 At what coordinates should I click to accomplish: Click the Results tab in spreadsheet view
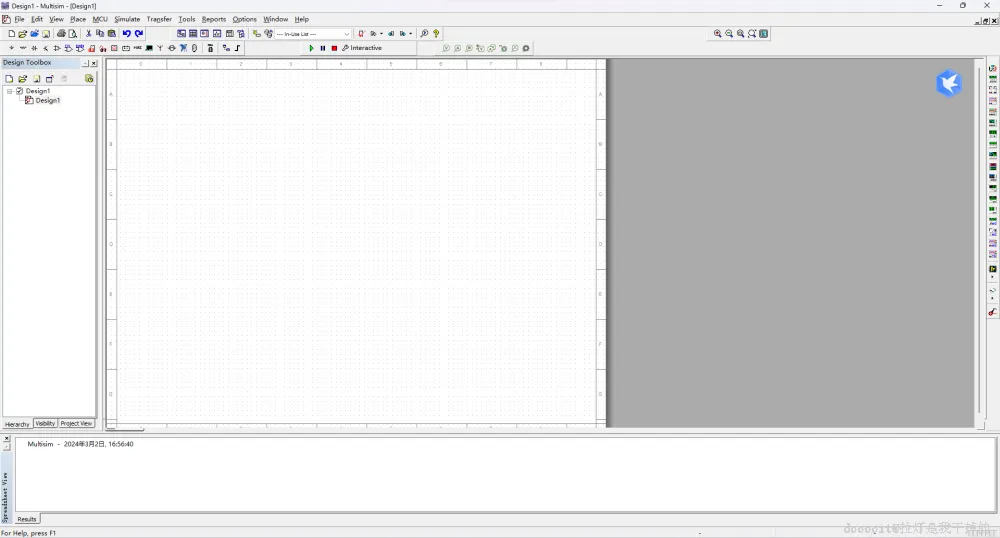[x=27, y=519]
